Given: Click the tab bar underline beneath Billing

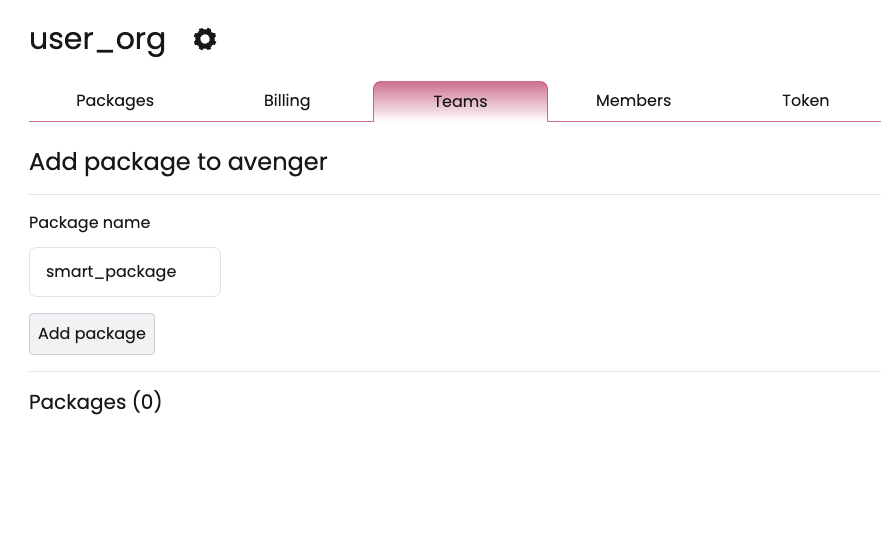Looking at the screenshot, I should tap(287, 121).
